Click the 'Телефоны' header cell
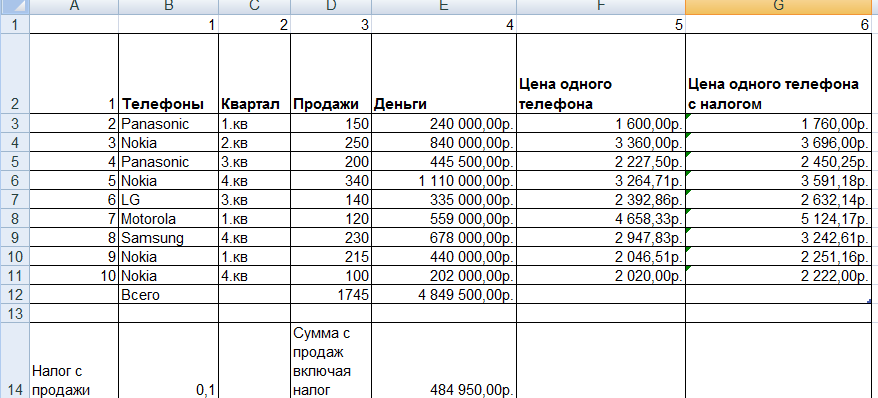 click(x=169, y=74)
